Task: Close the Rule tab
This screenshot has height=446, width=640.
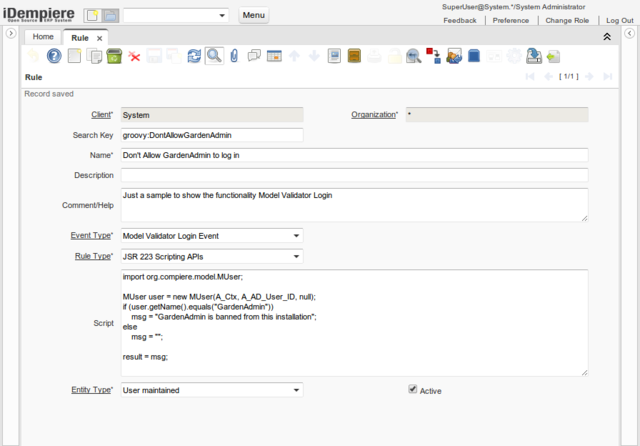Action: (x=100, y=37)
